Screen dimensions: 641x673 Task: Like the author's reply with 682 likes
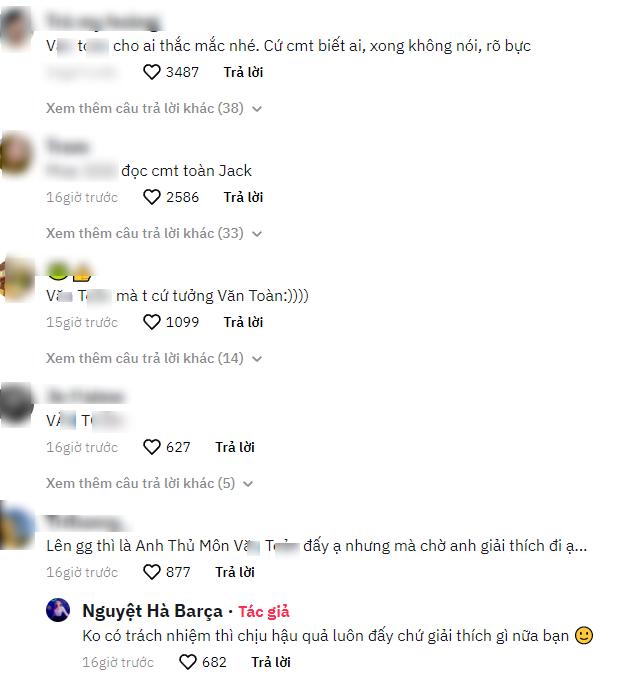188,662
